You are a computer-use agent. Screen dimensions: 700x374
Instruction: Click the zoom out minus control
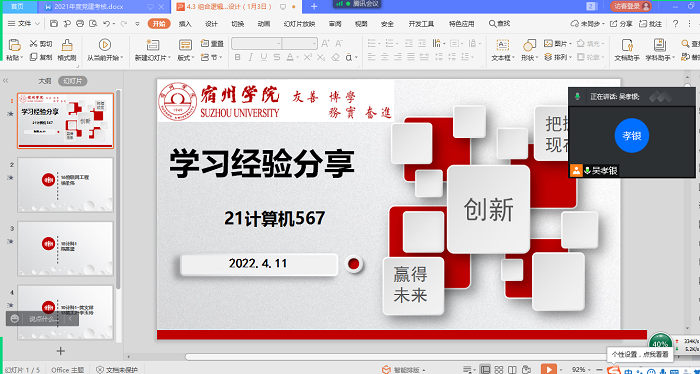pyautogui.click(x=599, y=370)
